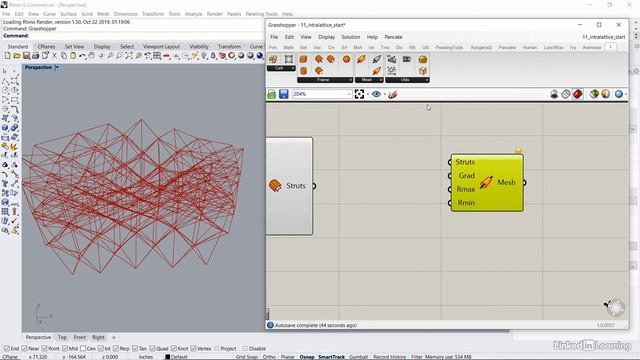The image size is (640, 360).
Task: Toggle the Disable osnap checkbox
Action: click(x=245, y=349)
